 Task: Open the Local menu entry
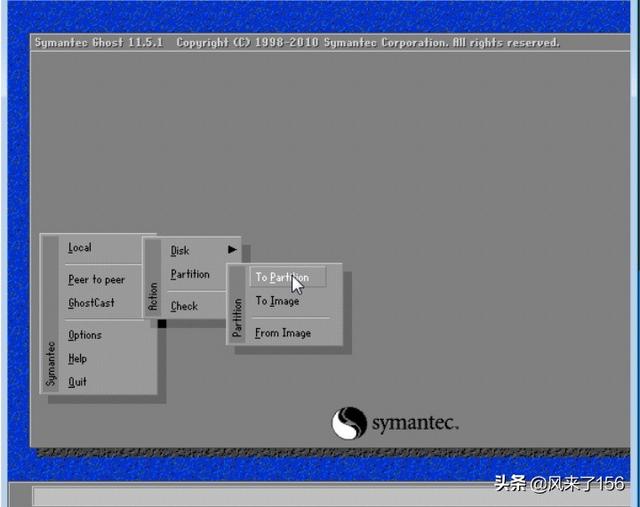pos(80,248)
